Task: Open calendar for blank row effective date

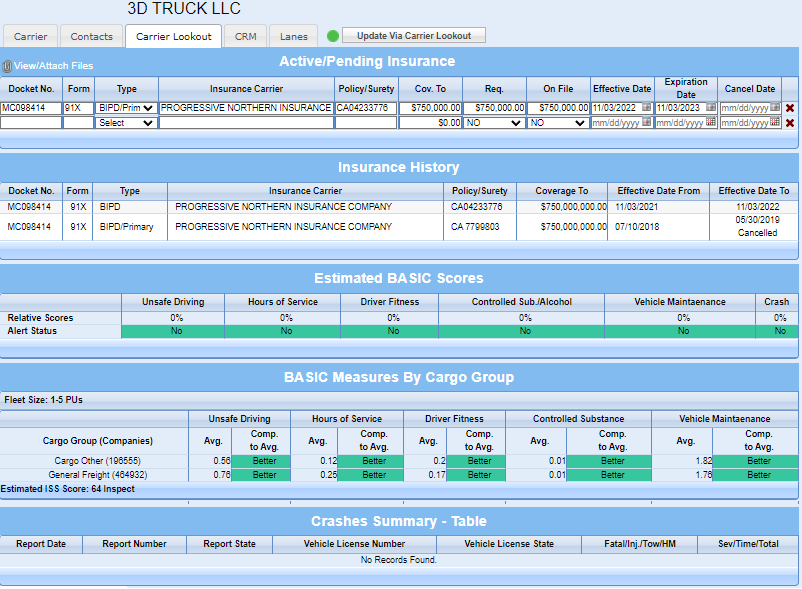Action: [x=647, y=122]
